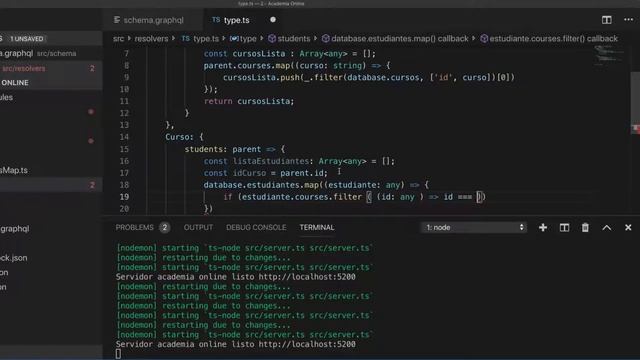Click the terminal input prompt cursor

118,353
